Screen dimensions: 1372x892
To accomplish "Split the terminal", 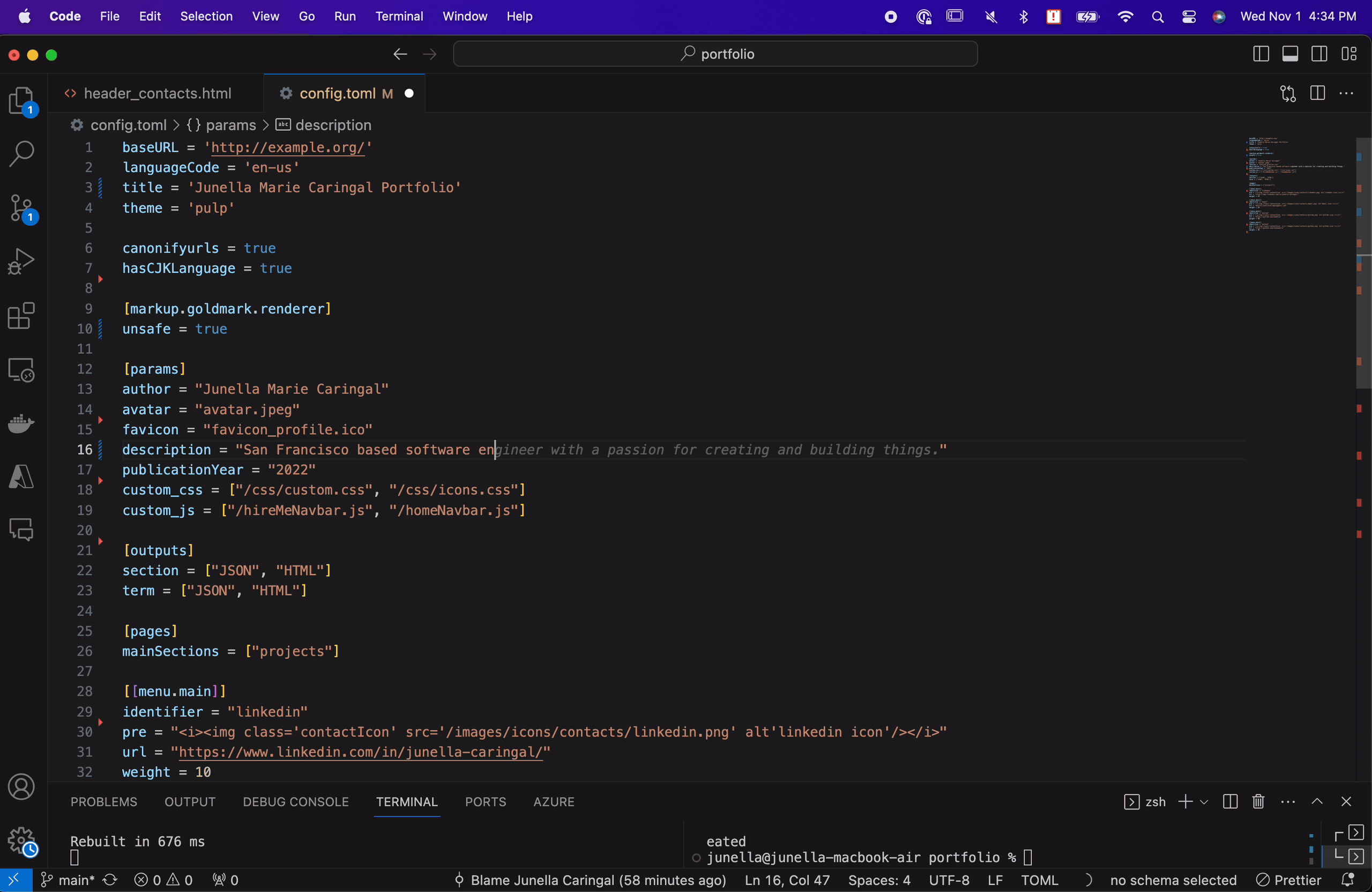I will click(1229, 801).
